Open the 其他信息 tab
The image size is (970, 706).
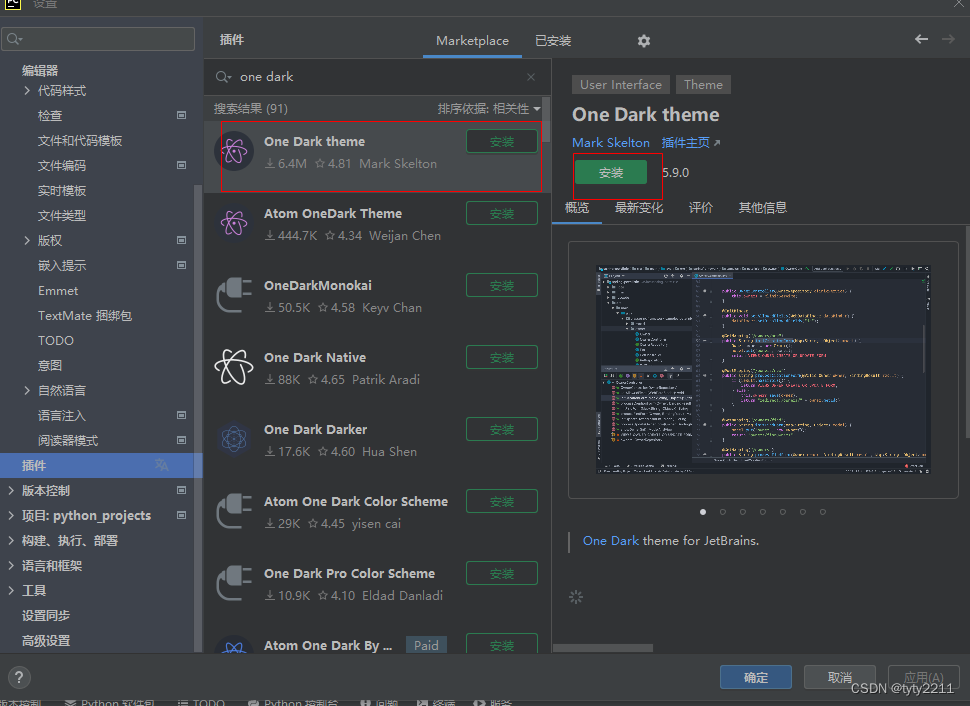[762, 208]
